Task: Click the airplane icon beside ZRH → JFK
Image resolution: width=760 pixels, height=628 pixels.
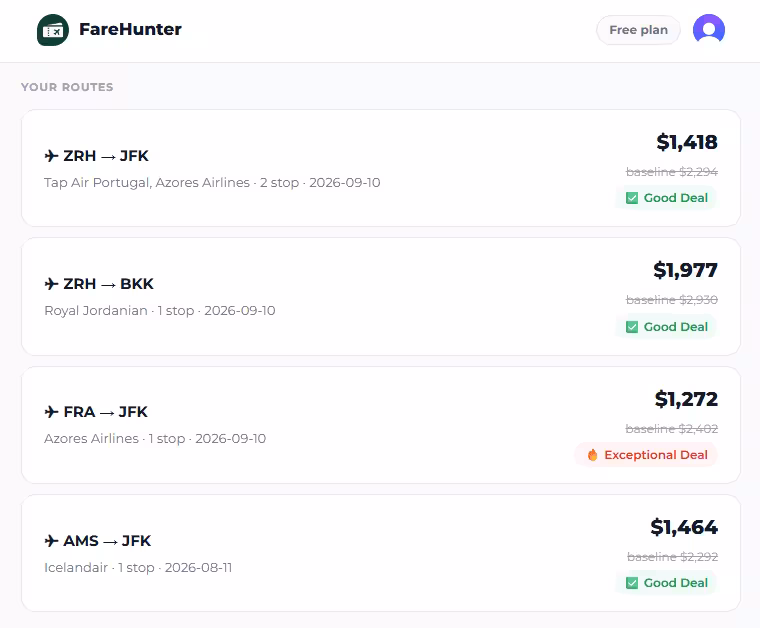Action: click(51, 156)
